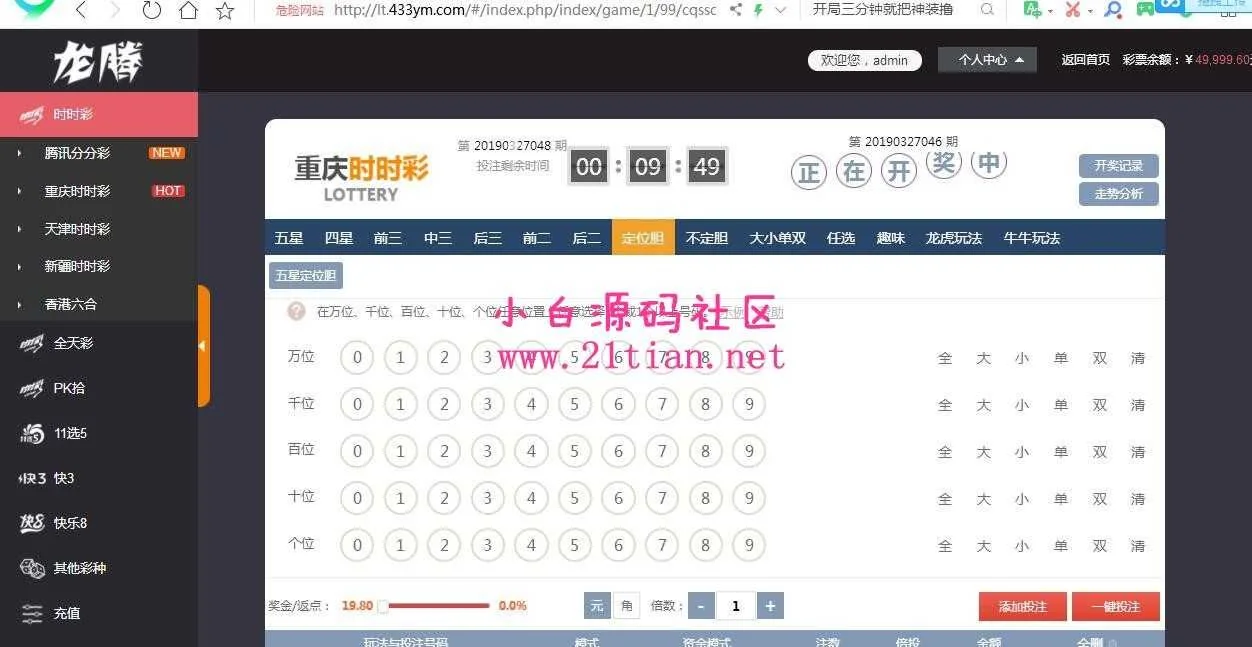
Task: Click the bookmark star icon
Action: (225, 11)
